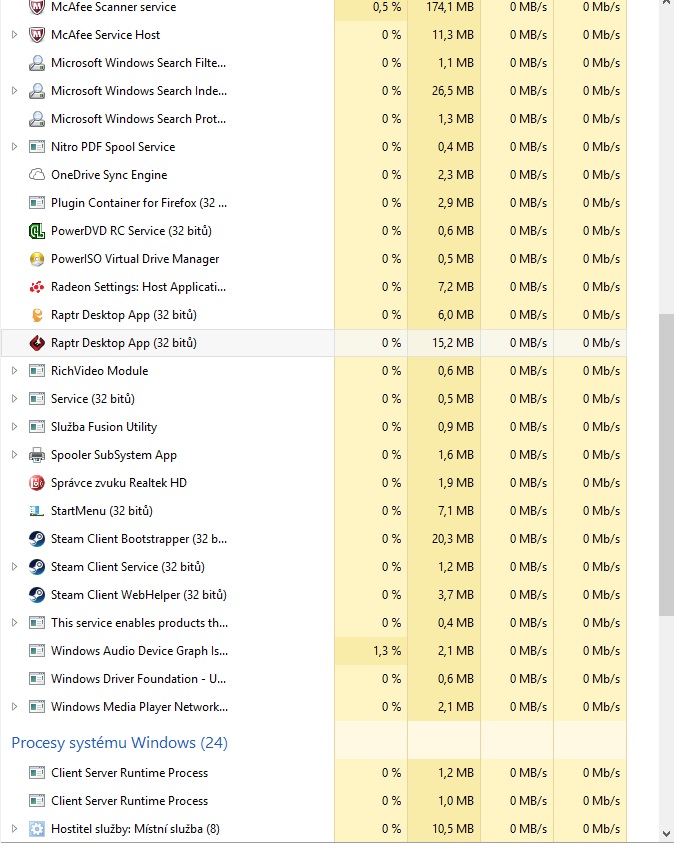Click the vertical scrollbar thumb
Image resolution: width=674 pixels, height=848 pixels.
665,464
